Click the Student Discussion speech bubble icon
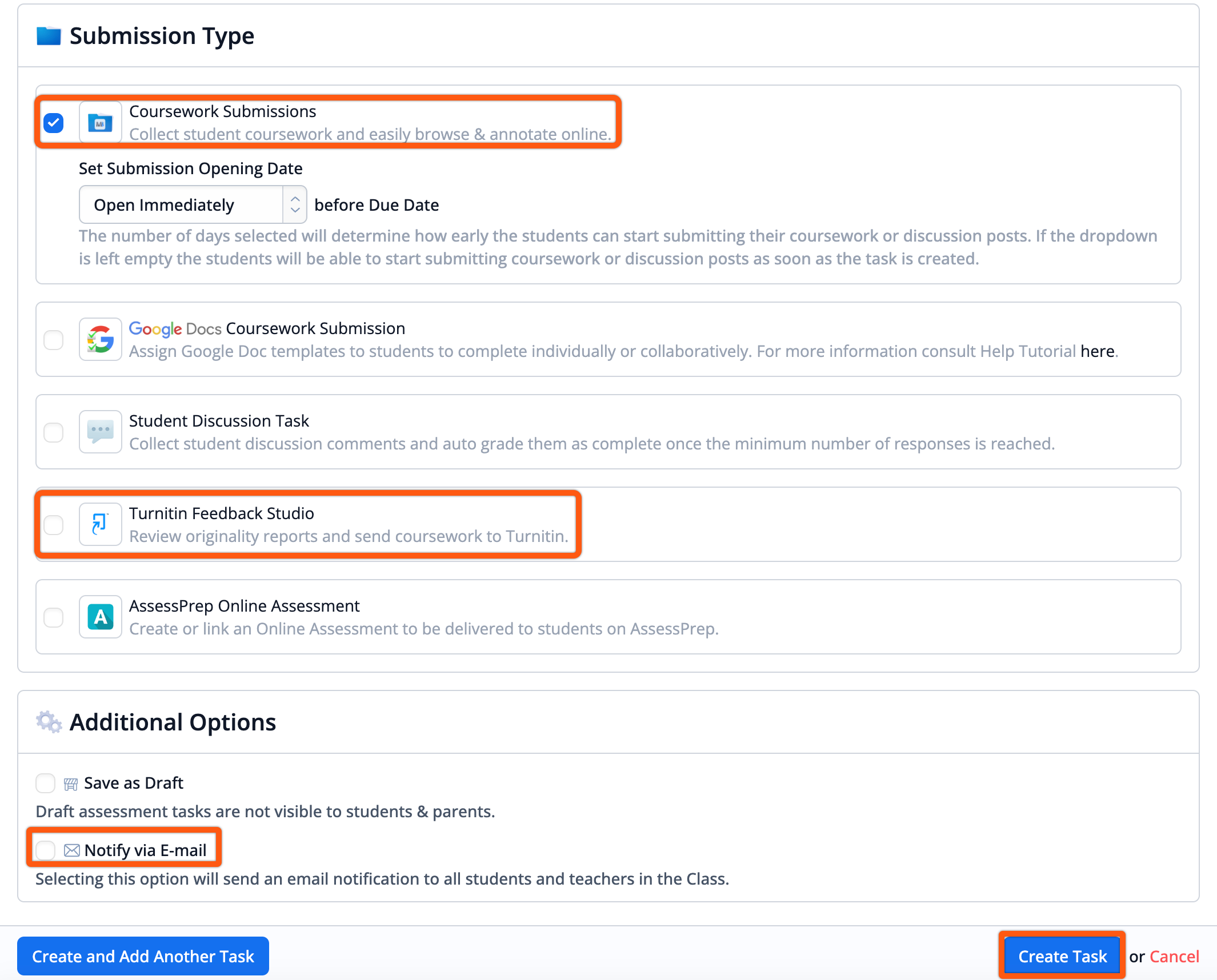The height and width of the screenshot is (980, 1217). point(101,432)
